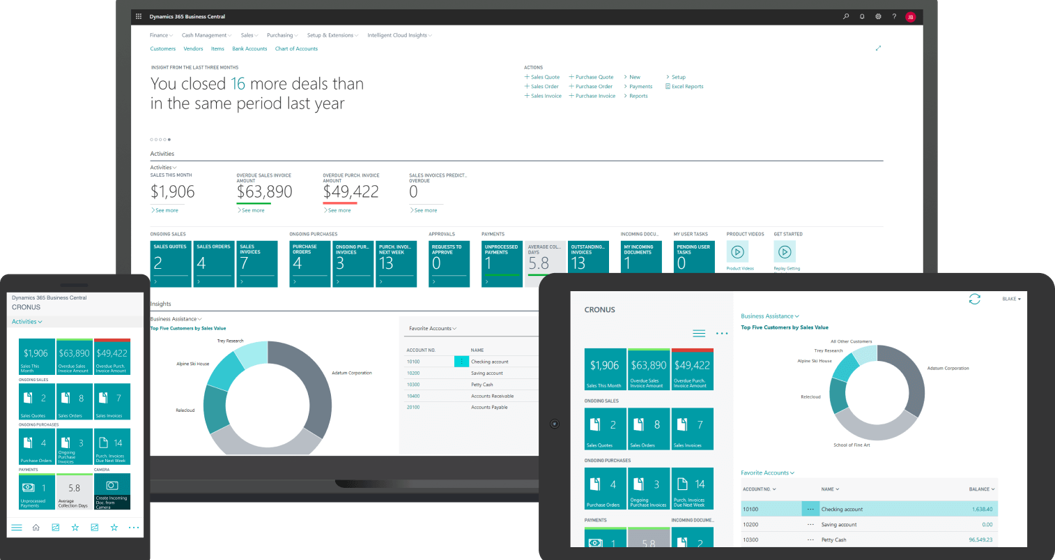The width and height of the screenshot is (1055, 560).
Task: Open the BLAKE user dropdown on tablet
Action: click(1011, 299)
